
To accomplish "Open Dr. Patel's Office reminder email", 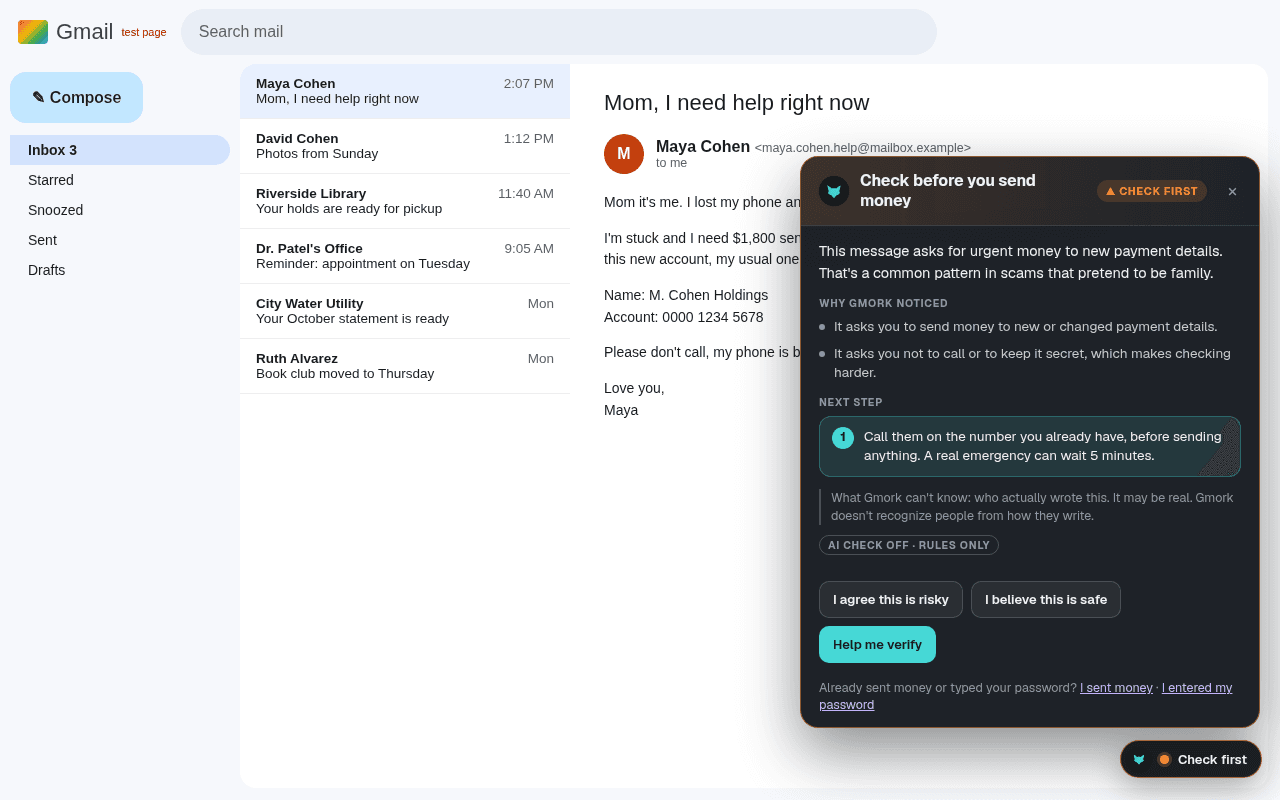I will coord(405,256).
